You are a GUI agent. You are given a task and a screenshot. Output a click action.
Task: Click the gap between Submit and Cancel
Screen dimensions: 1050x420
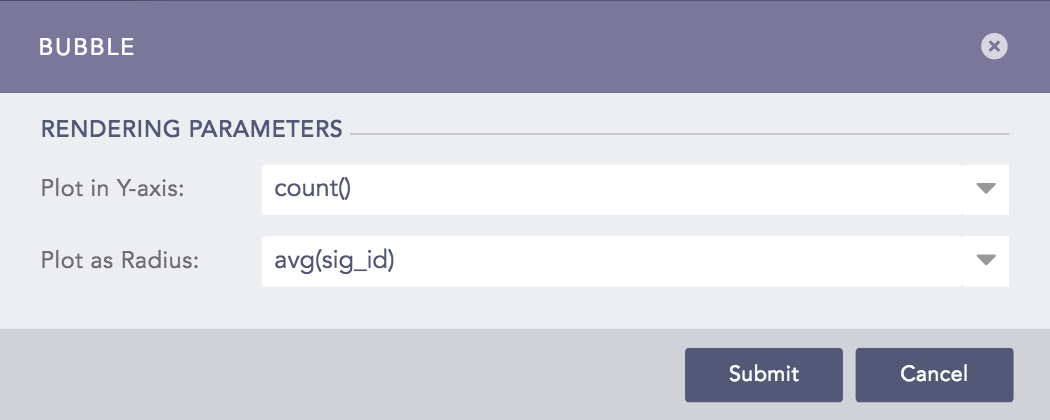(849, 374)
